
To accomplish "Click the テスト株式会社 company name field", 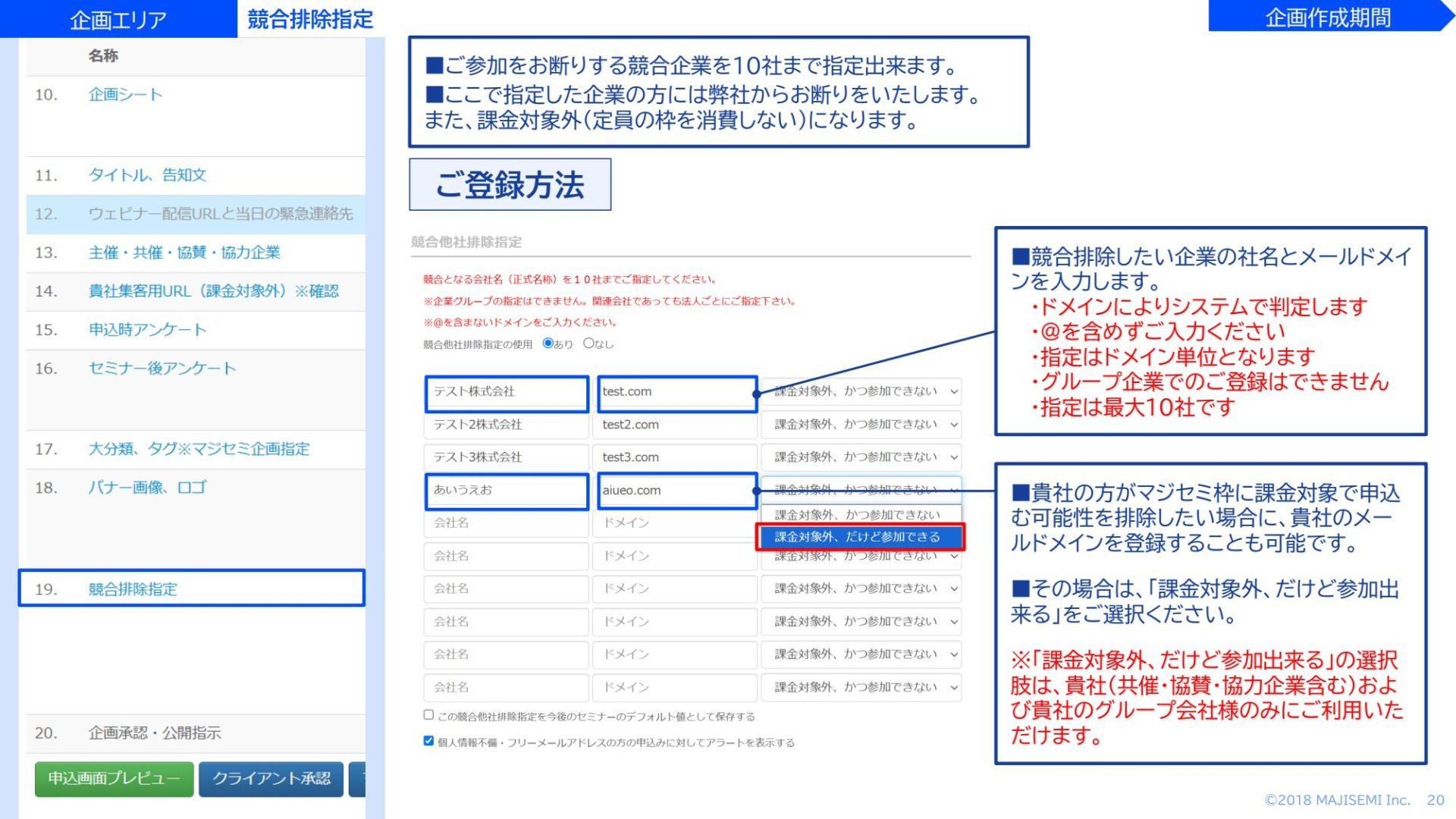I will (506, 392).
